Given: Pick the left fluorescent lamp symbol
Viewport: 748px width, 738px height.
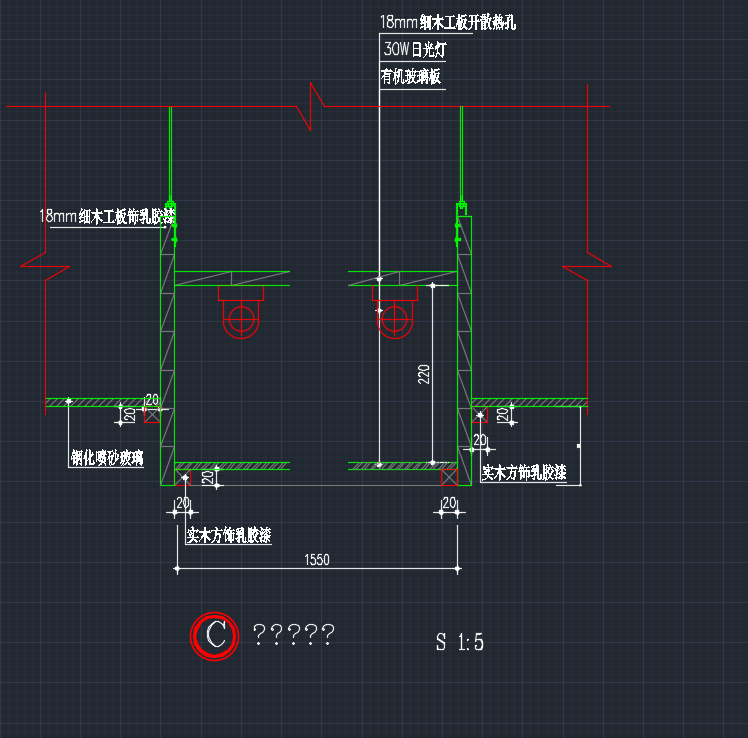Looking at the screenshot, I should [x=241, y=312].
